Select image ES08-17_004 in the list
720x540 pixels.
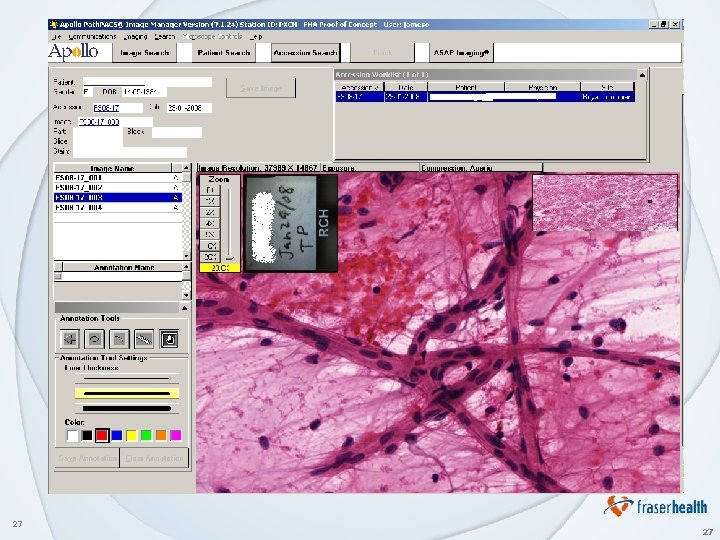tap(118, 208)
